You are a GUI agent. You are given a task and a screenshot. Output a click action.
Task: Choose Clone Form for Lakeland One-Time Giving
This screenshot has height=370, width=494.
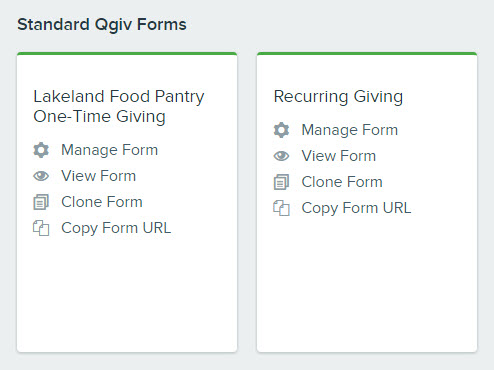tap(102, 202)
